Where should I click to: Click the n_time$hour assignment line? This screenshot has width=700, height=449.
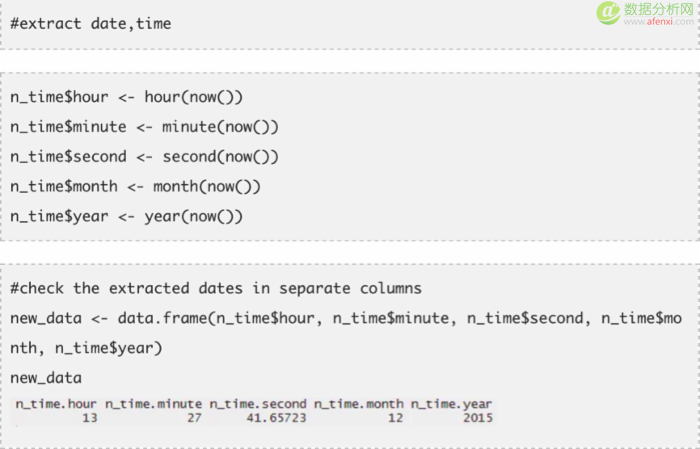point(126,97)
